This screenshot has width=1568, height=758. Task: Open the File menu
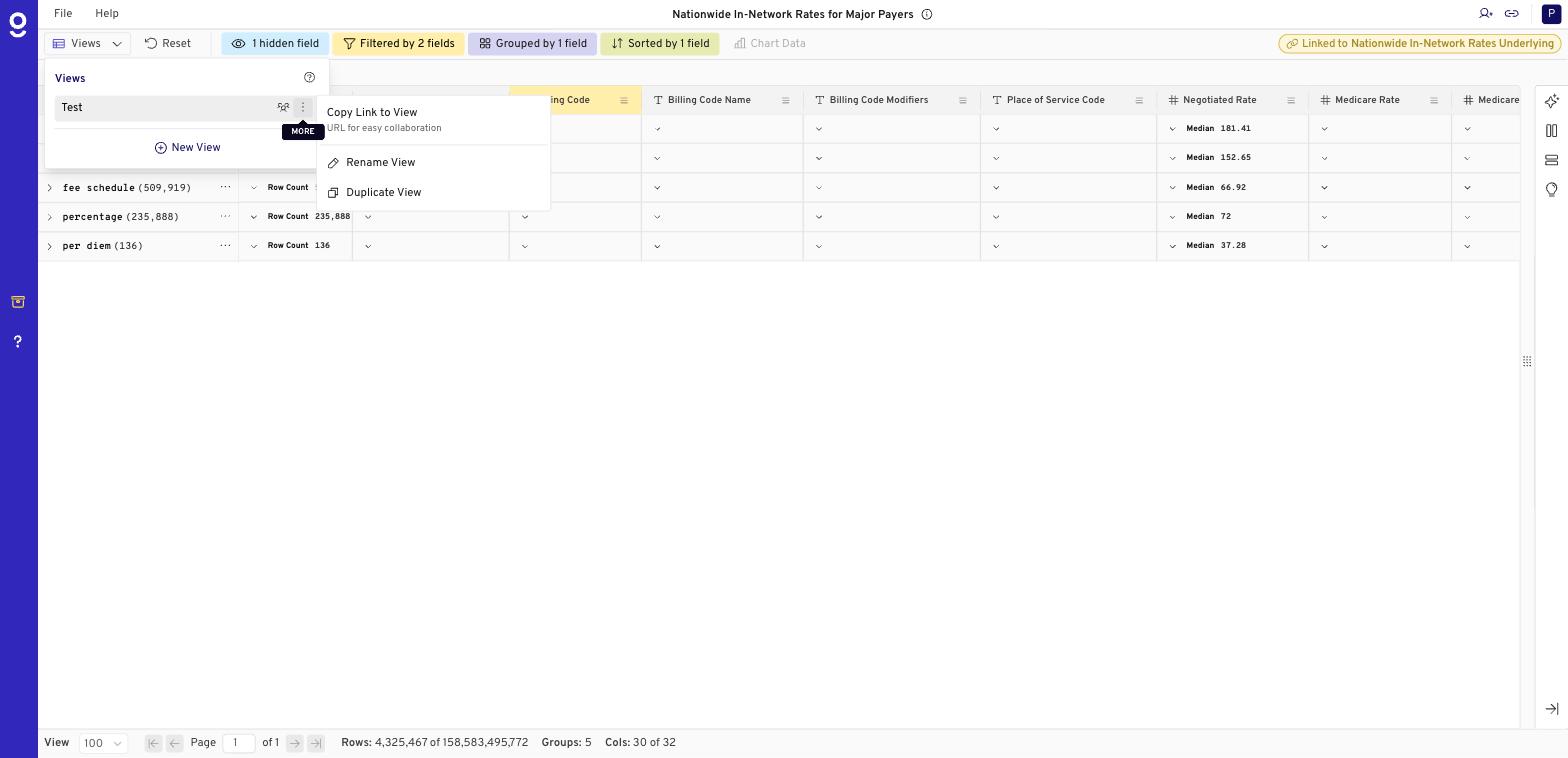coord(63,14)
